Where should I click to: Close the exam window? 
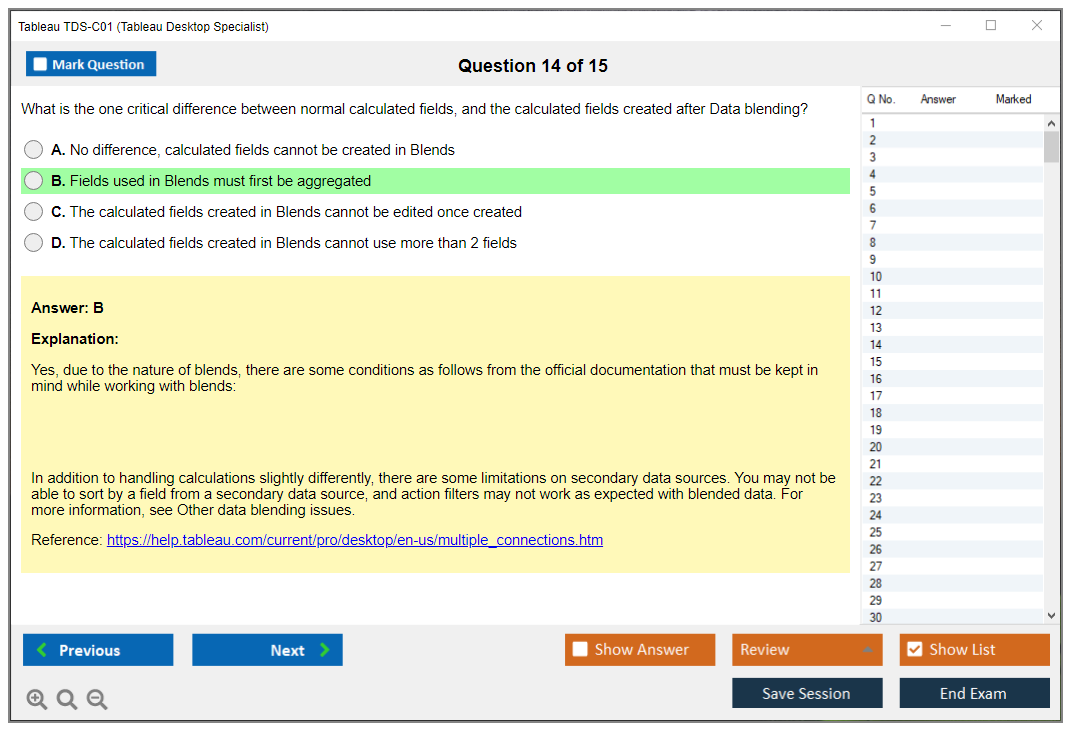pyautogui.click(x=1037, y=26)
